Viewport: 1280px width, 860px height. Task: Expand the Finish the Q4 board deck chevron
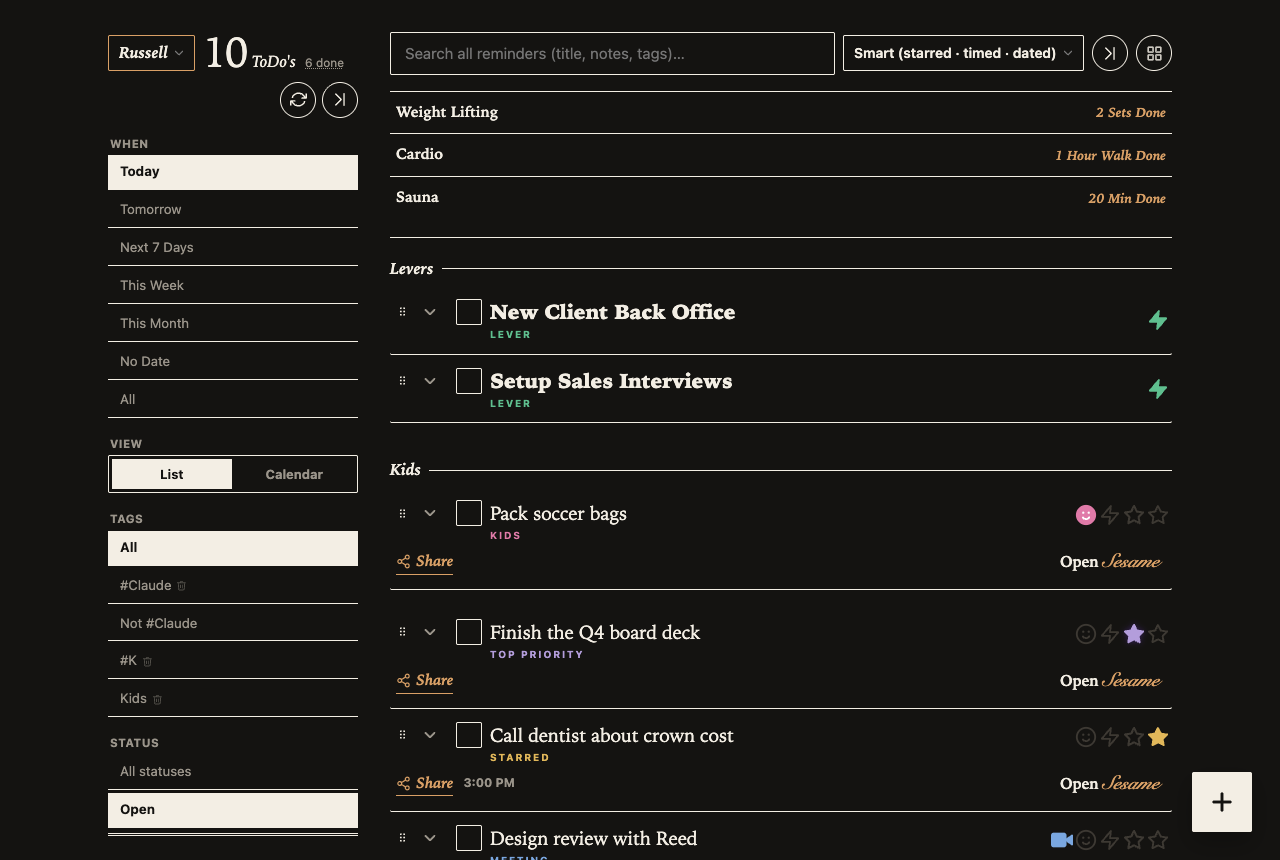pyautogui.click(x=430, y=632)
